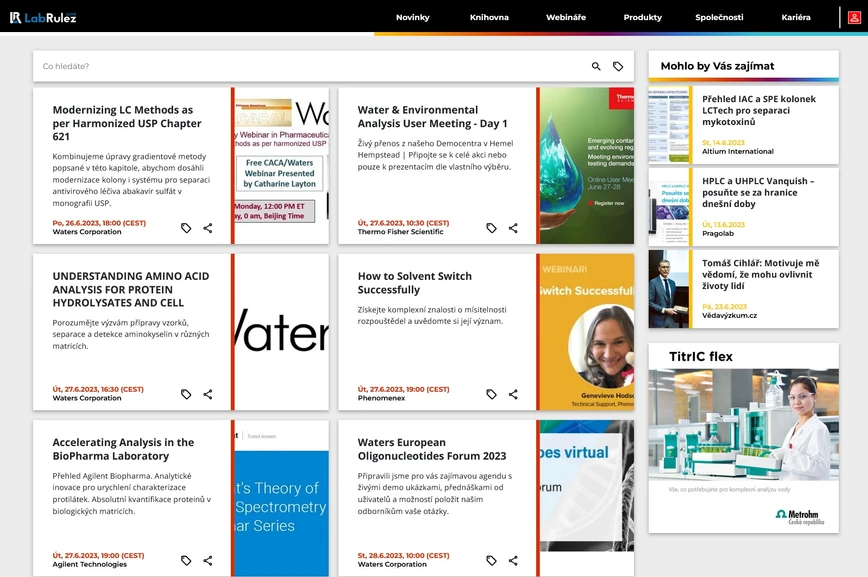The image size is (868, 577).
Task: Open 'Přehled IAC a SPE kolonek' article
Action: 759,110
